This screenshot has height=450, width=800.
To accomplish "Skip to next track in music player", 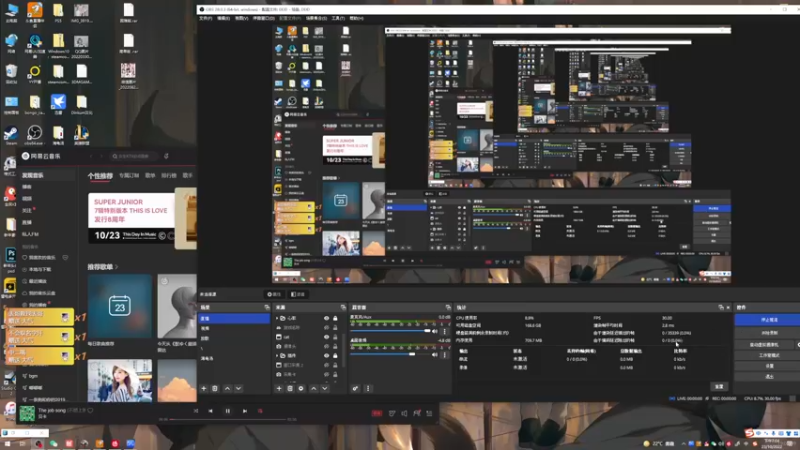I will pyautogui.click(x=245, y=411).
